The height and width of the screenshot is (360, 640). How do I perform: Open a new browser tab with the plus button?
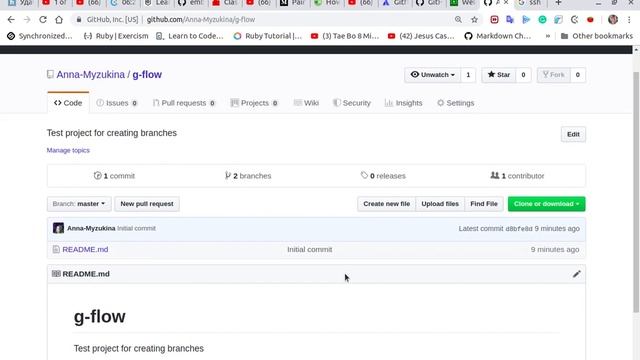[x=558, y=3]
